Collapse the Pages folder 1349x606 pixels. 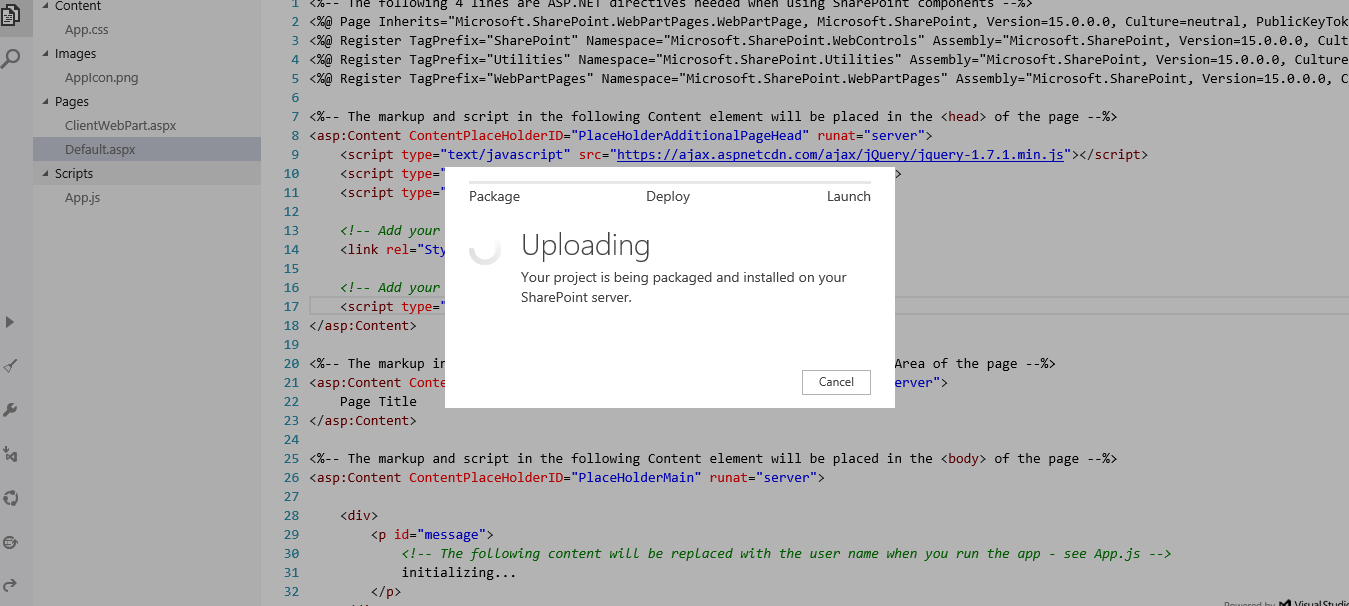click(45, 102)
